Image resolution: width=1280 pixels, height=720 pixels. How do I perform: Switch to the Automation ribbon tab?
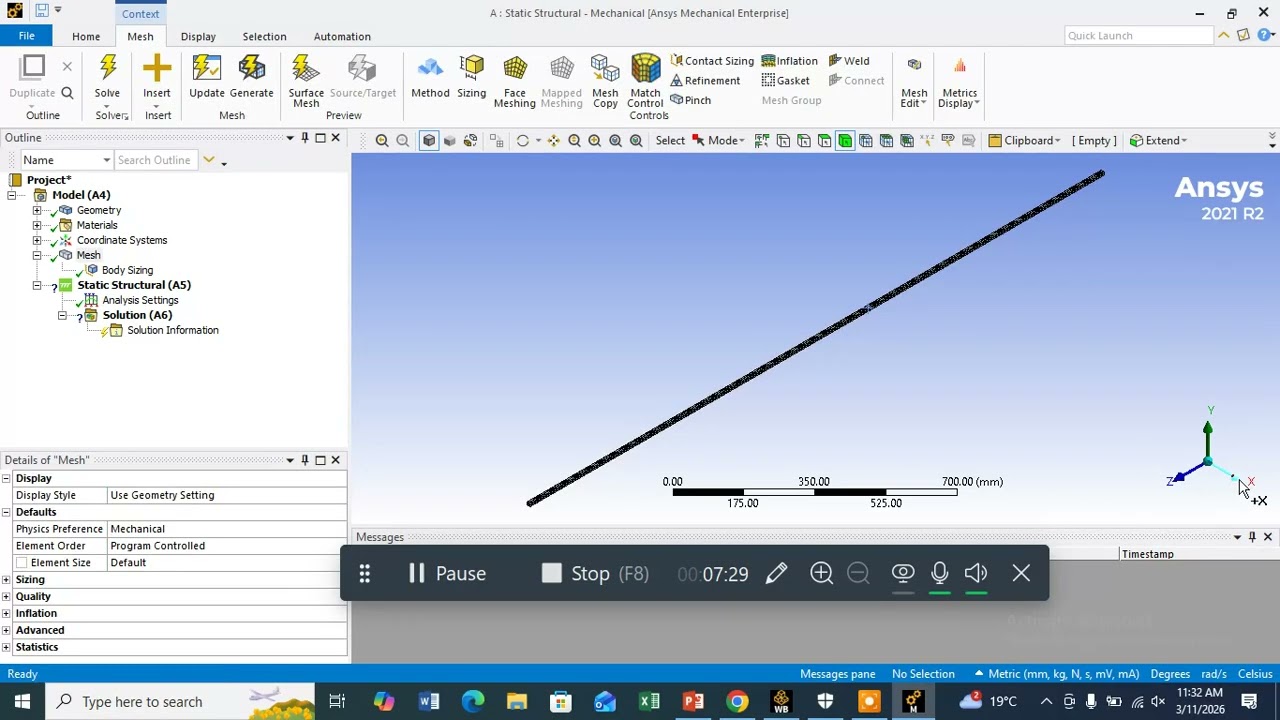(x=342, y=37)
